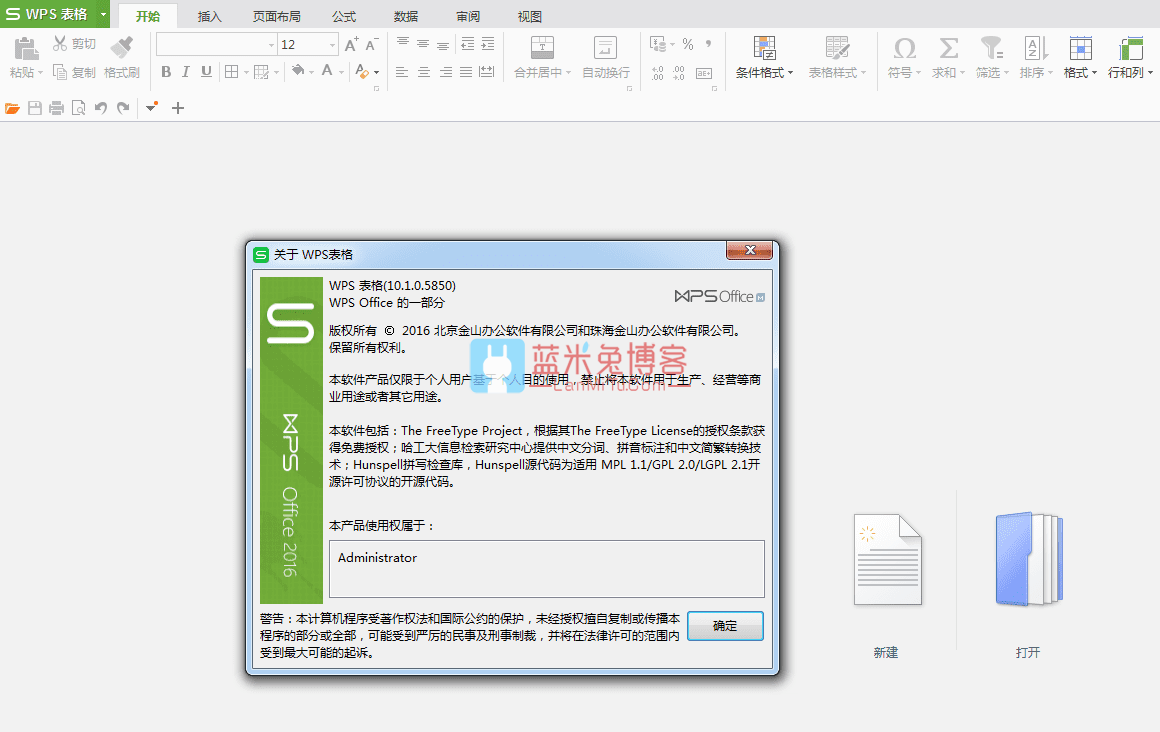
Task: Click the Paste (粘贴) clipboard icon
Action: tap(25, 49)
